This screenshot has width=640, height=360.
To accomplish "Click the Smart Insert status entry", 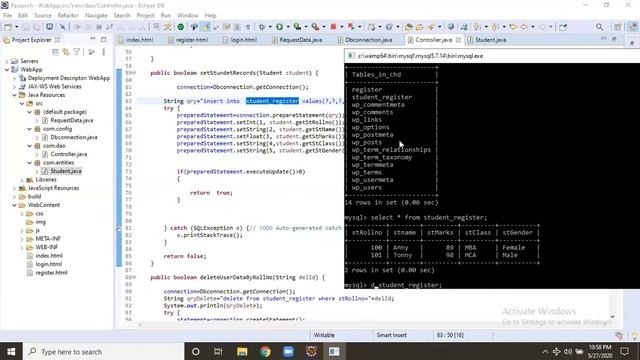I will pos(391,335).
